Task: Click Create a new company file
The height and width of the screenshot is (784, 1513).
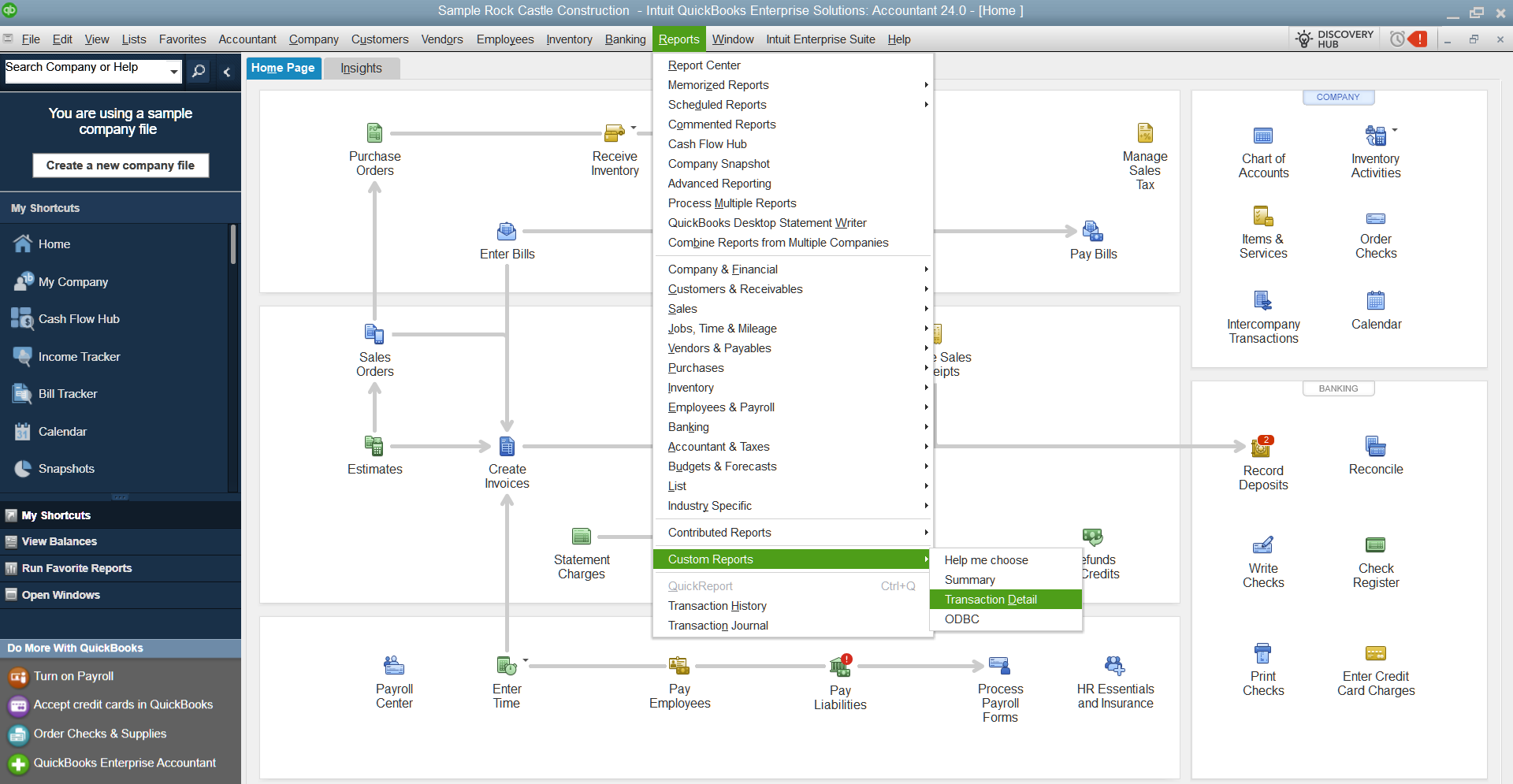Action: pyautogui.click(x=121, y=165)
